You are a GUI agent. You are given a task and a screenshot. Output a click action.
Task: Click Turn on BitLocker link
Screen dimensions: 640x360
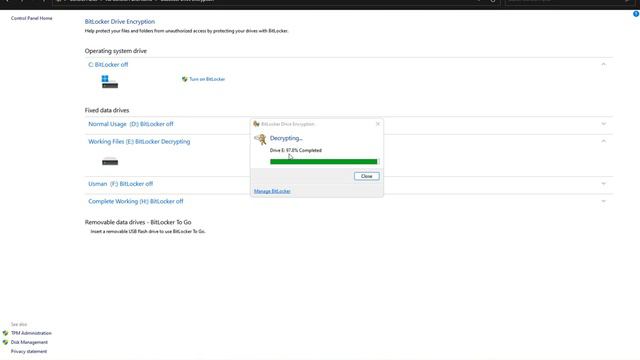click(207, 79)
